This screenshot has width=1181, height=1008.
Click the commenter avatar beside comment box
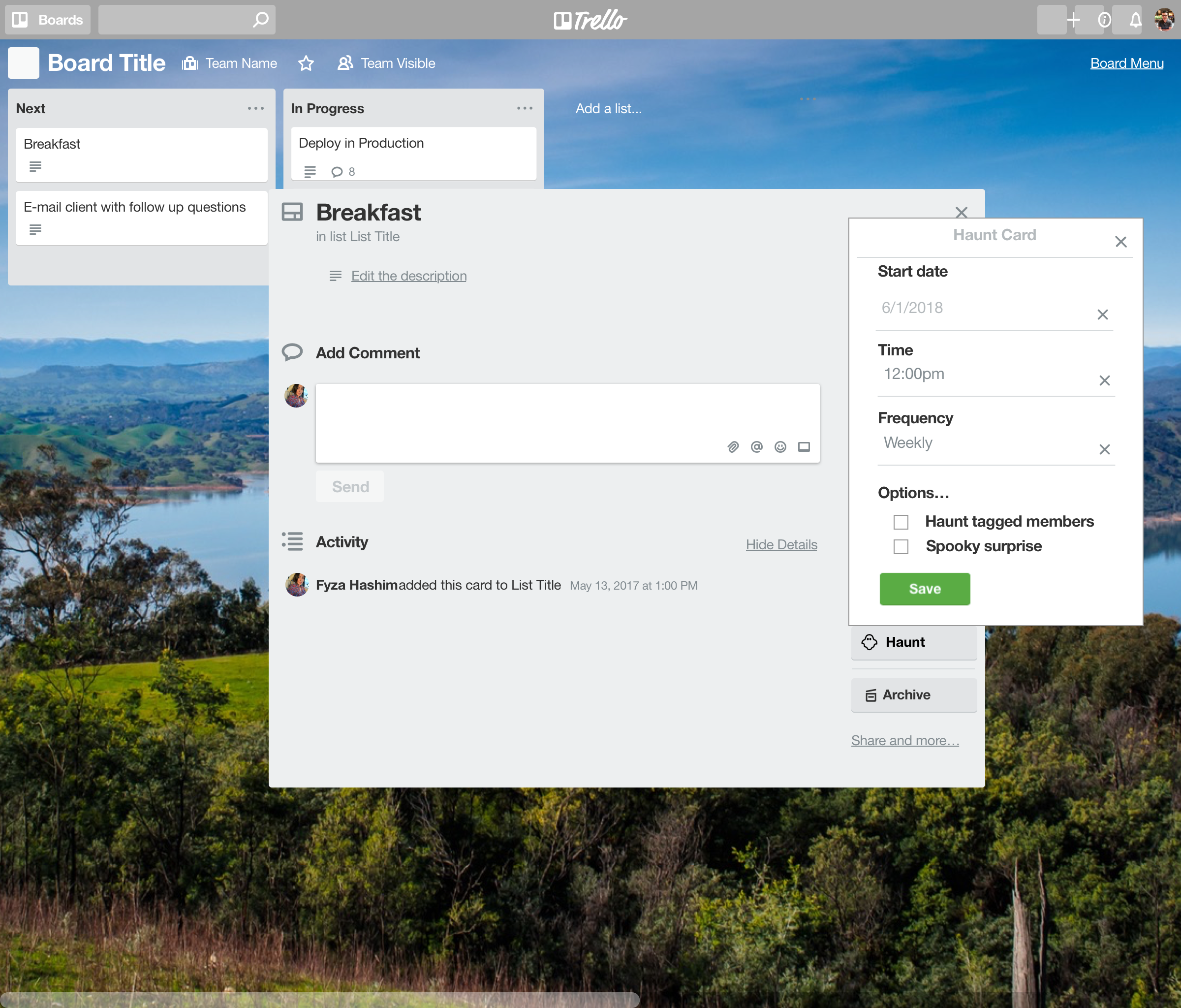(296, 396)
